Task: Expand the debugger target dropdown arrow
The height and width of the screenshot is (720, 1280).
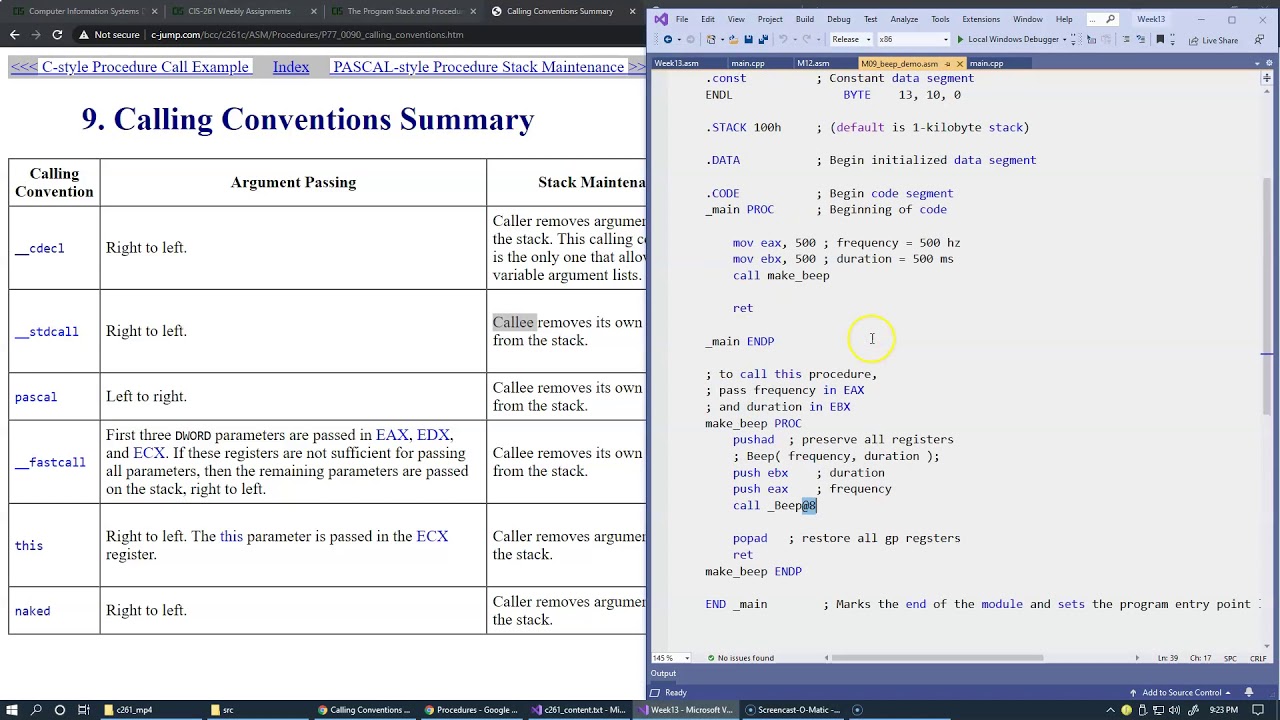Action: click(1064, 39)
